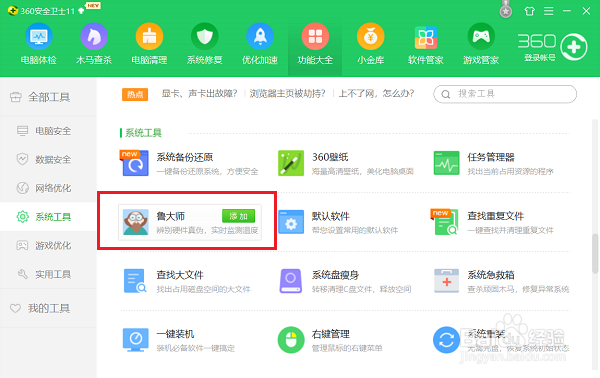Open 木马查杀 trojan scan icon

click(94, 36)
